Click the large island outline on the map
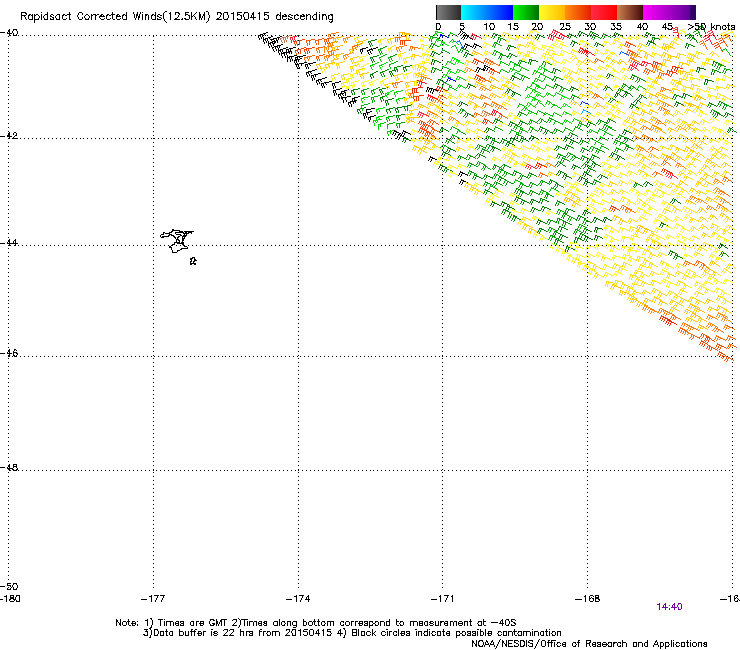This screenshot has width=740, height=650. [x=177, y=241]
